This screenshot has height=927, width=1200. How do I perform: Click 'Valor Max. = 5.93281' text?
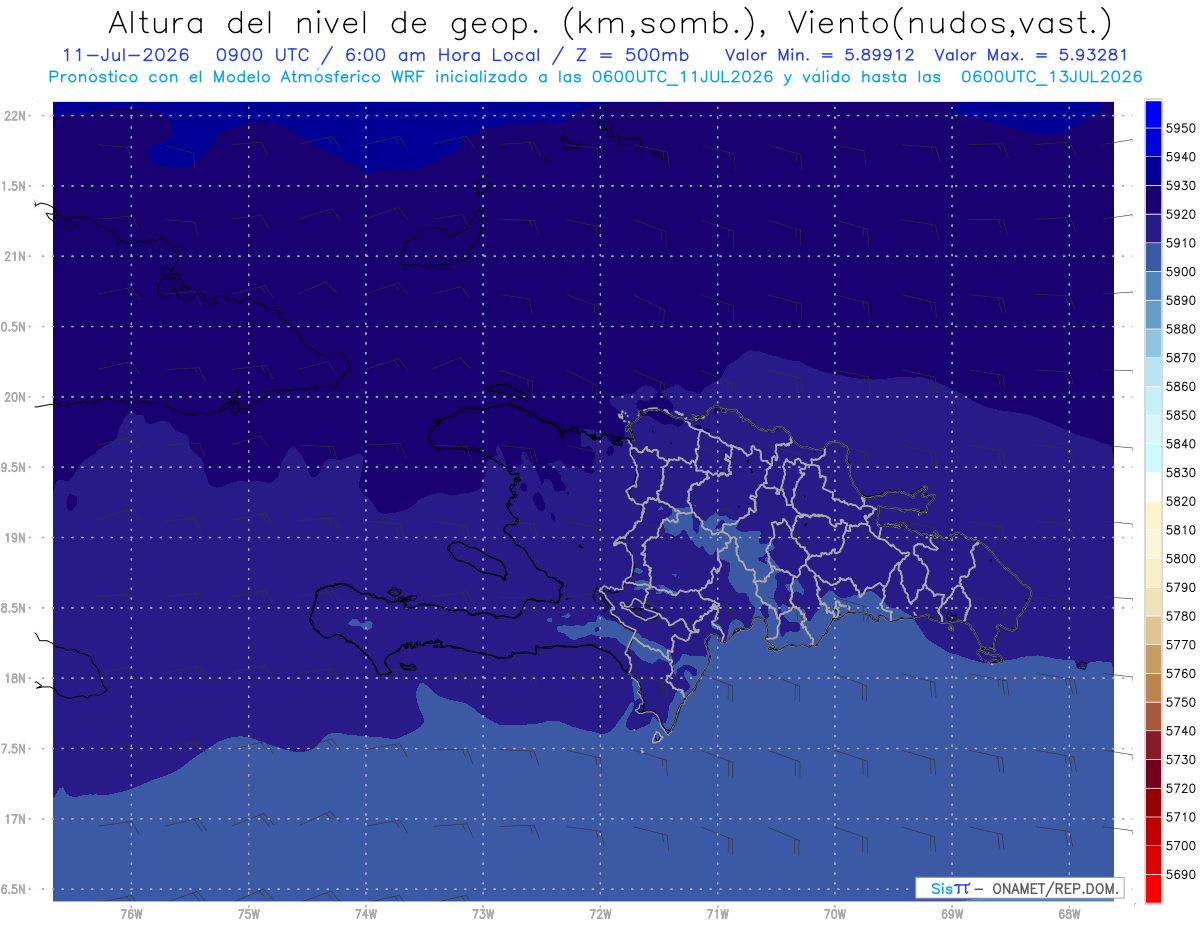coord(1031,55)
